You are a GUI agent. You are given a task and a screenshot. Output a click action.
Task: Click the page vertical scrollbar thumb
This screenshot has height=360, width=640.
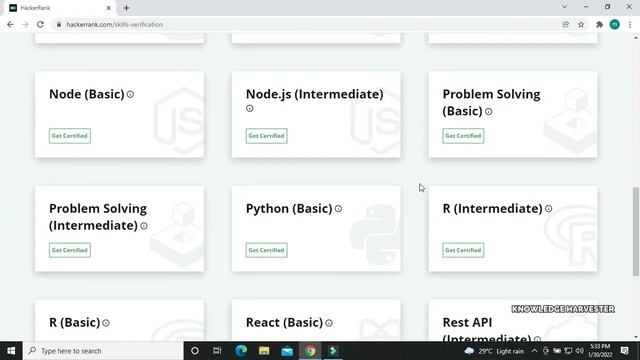(x=636, y=231)
